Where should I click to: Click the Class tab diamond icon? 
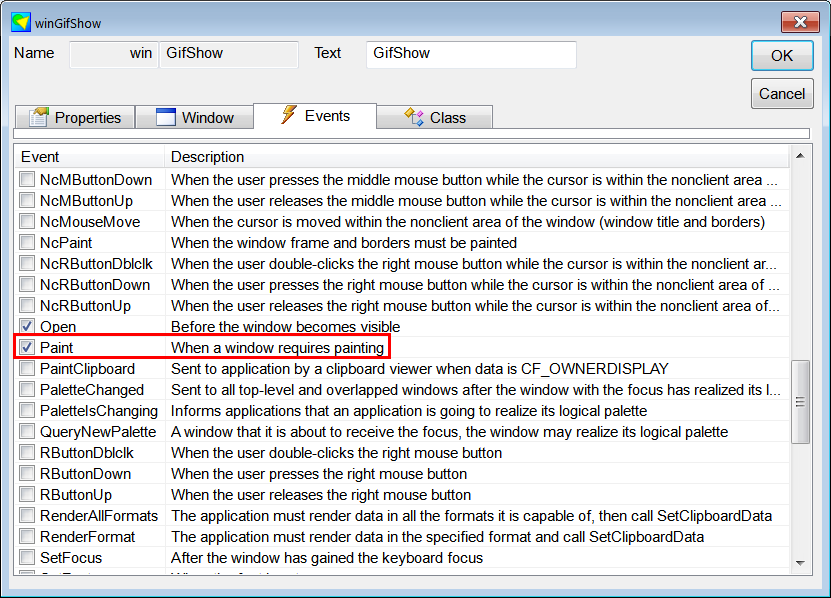414,117
